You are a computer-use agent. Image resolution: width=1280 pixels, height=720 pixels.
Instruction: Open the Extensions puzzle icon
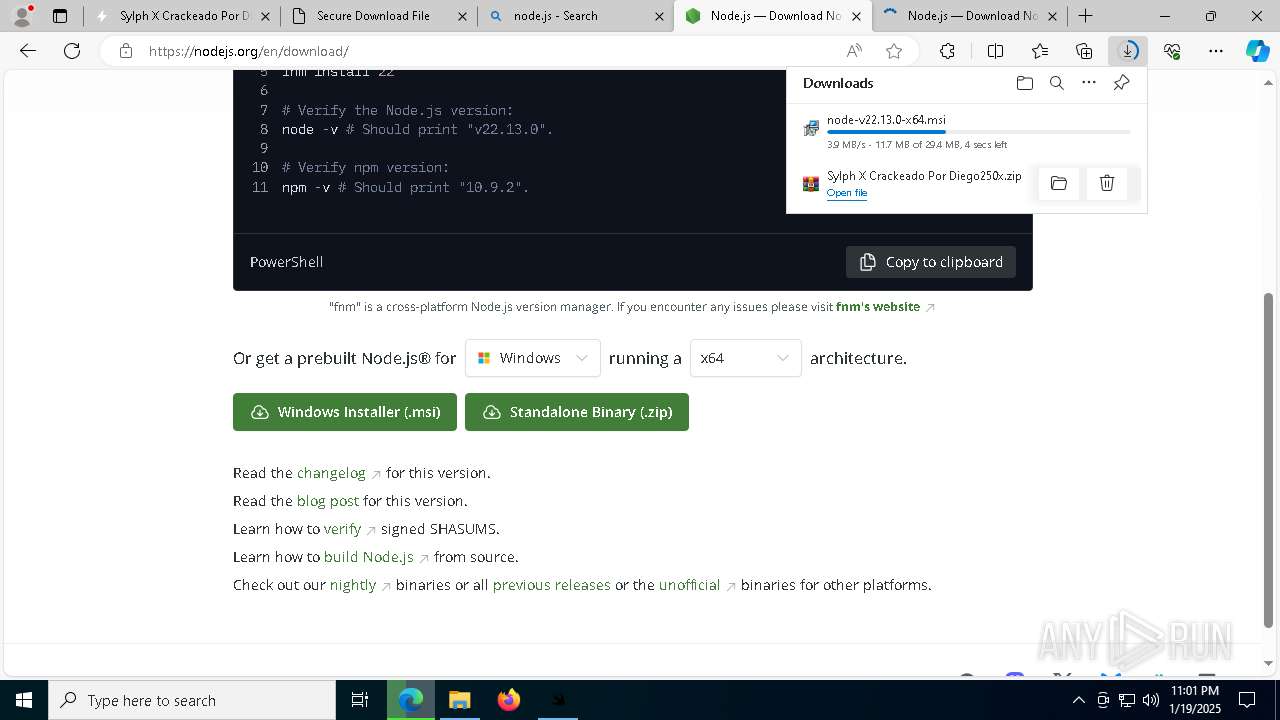pos(947,51)
